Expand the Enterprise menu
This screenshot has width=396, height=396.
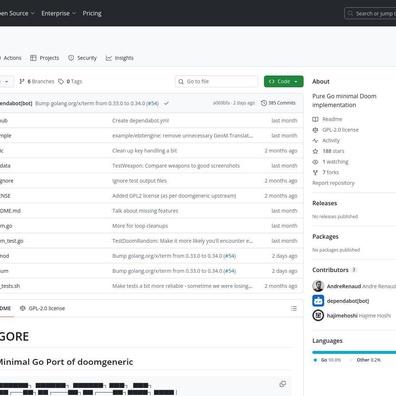click(59, 13)
